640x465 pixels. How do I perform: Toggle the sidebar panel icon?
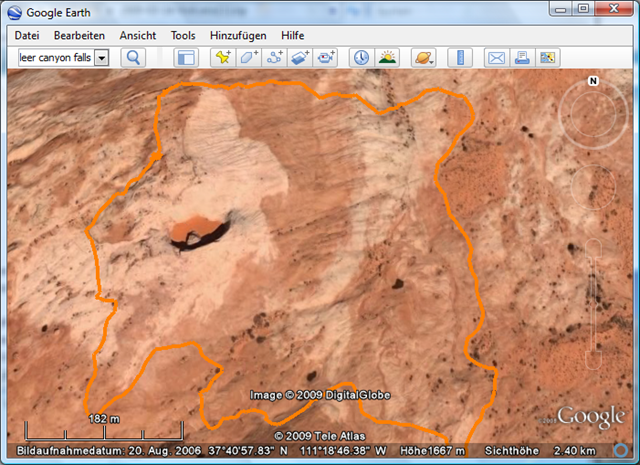point(186,58)
